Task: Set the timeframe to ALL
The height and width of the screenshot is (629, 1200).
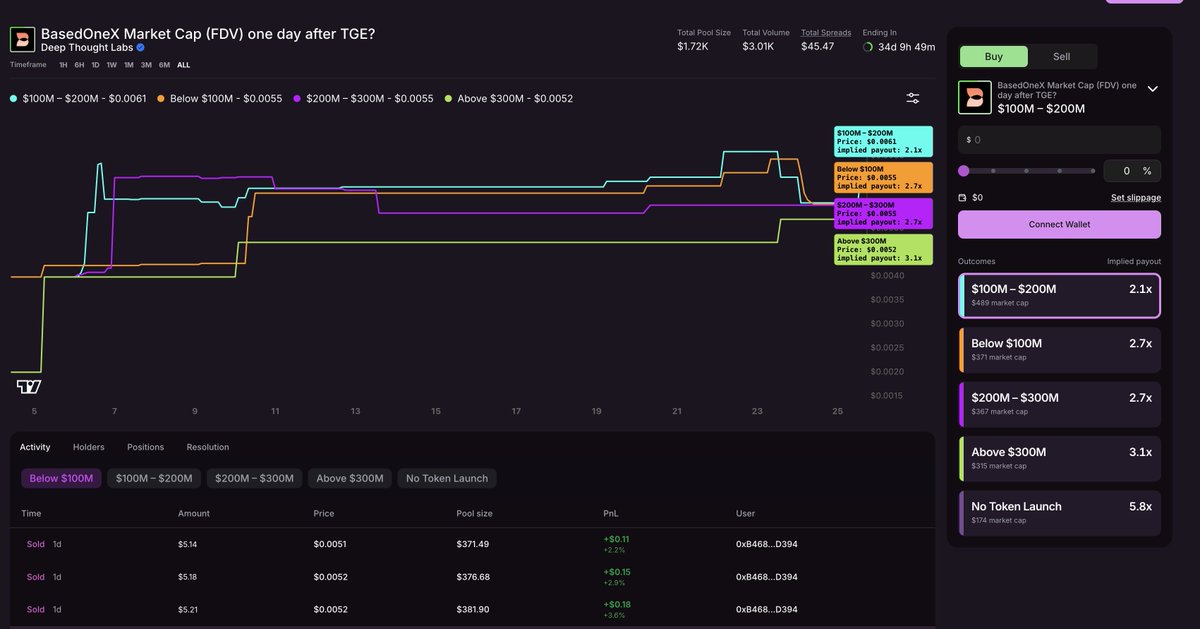Action: click(x=183, y=65)
